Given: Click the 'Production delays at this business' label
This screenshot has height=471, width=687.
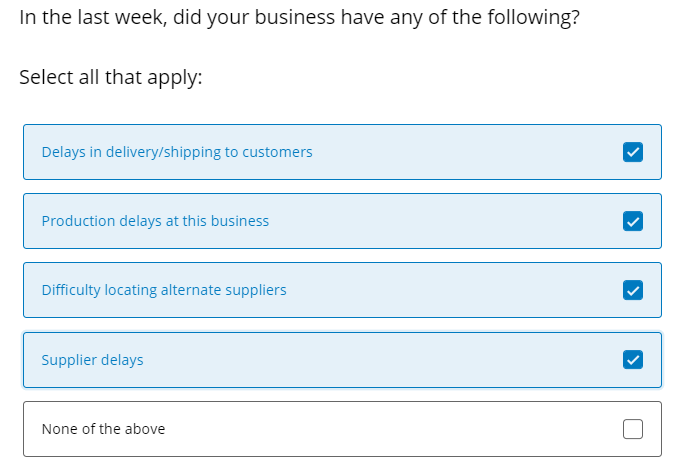Looking at the screenshot, I should pyautogui.click(x=155, y=221).
